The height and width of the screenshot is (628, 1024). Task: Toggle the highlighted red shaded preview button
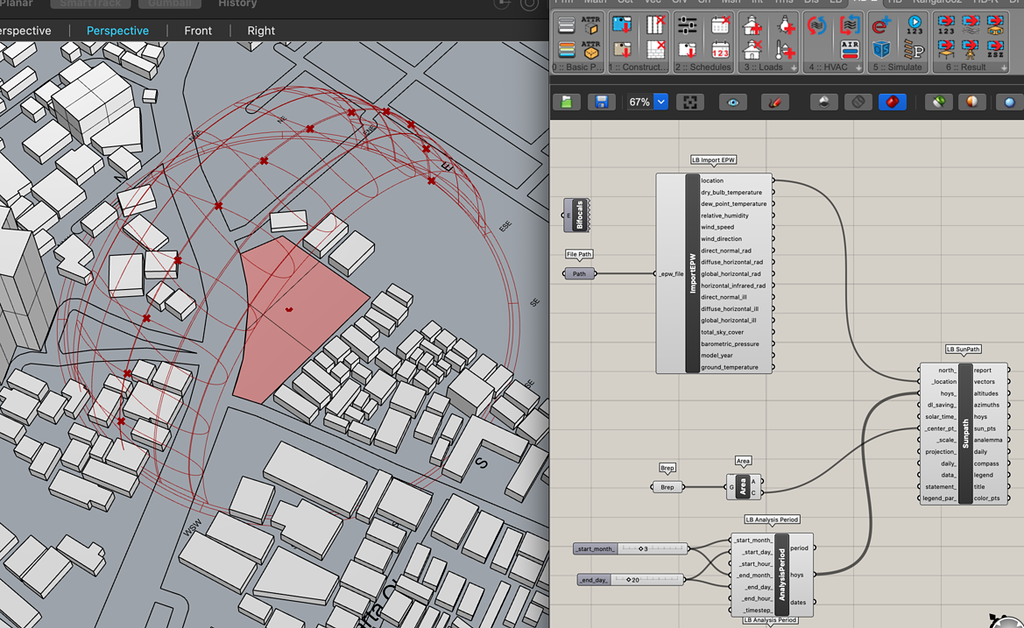click(x=892, y=102)
